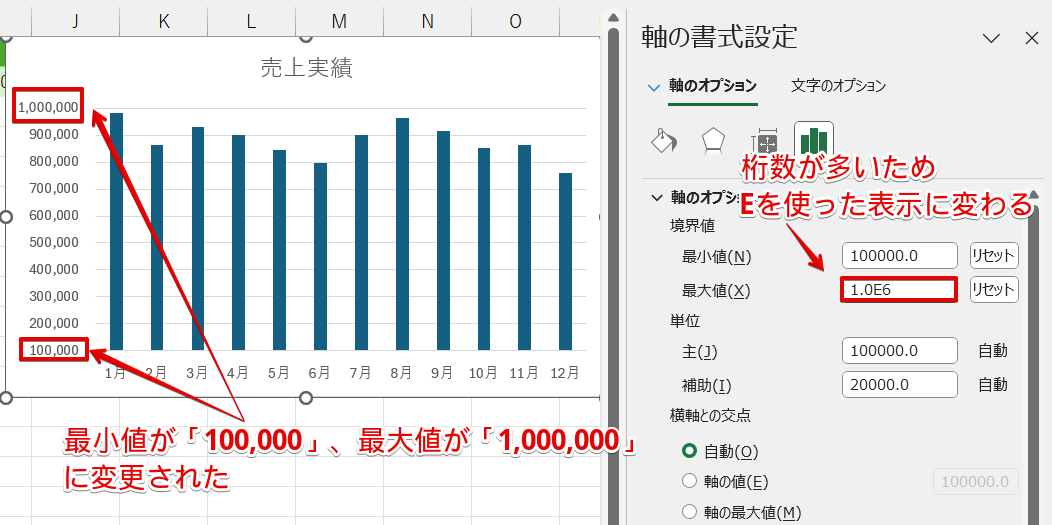Viewport: 1052px width, 525px height.
Task: Click the 補助(I) unit input field
Action: coord(900,385)
